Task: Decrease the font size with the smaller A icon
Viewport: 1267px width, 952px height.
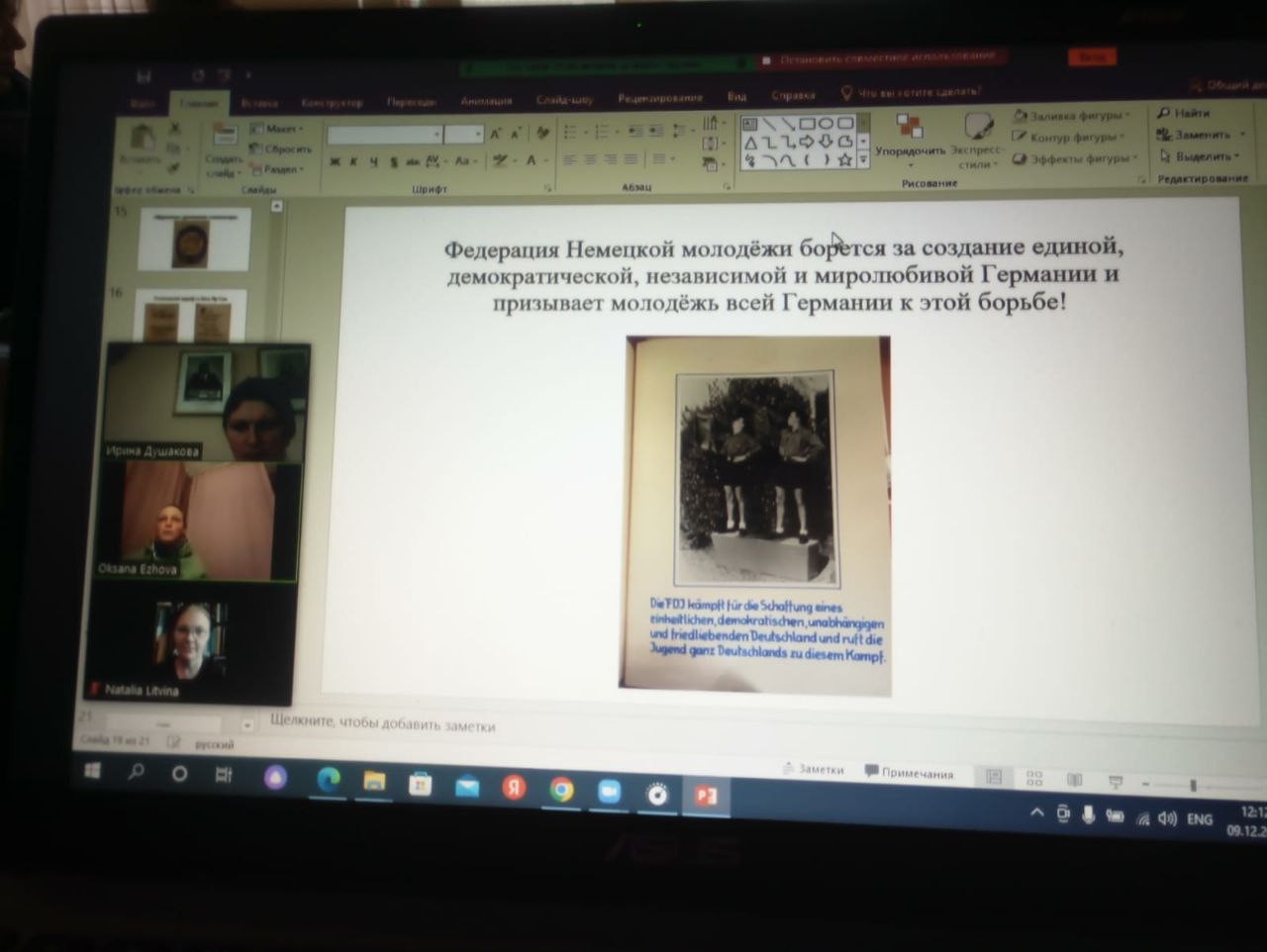Action: point(515,134)
